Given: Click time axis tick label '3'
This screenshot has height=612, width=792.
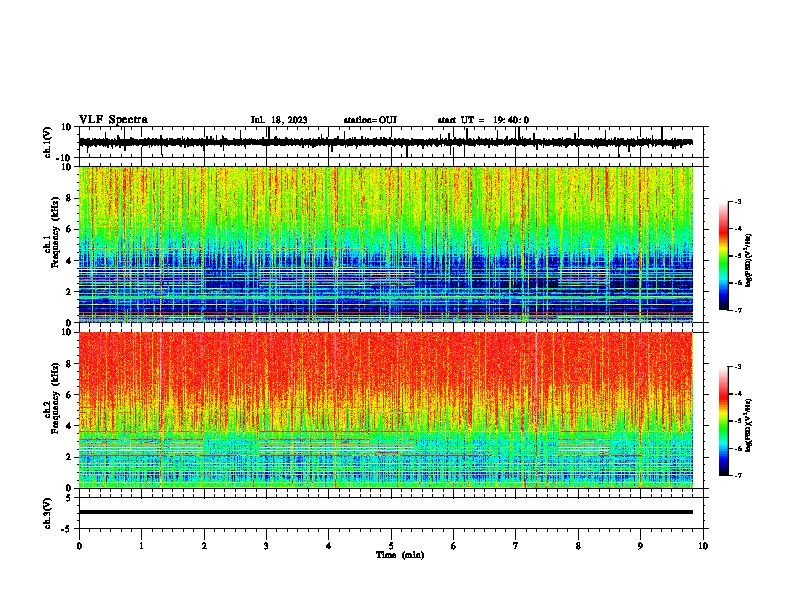Looking at the screenshot, I should pos(266,546).
